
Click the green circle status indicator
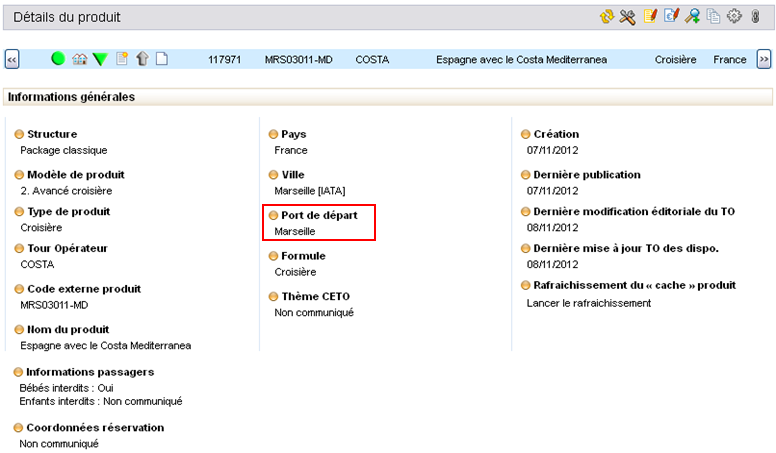(x=58, y=59)
